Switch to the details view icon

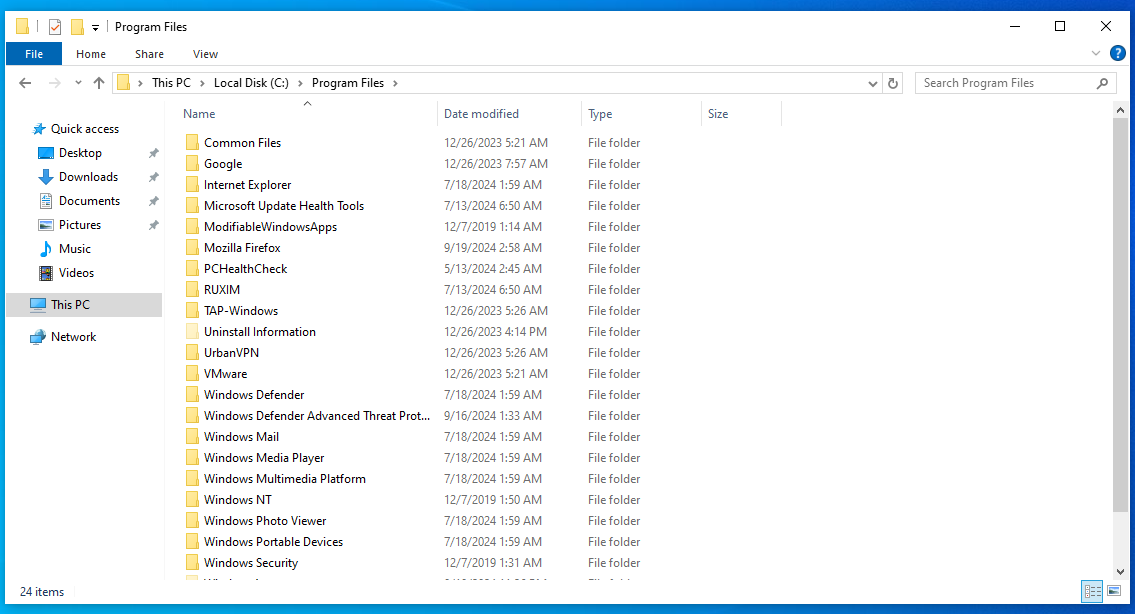click(1092, 592)
